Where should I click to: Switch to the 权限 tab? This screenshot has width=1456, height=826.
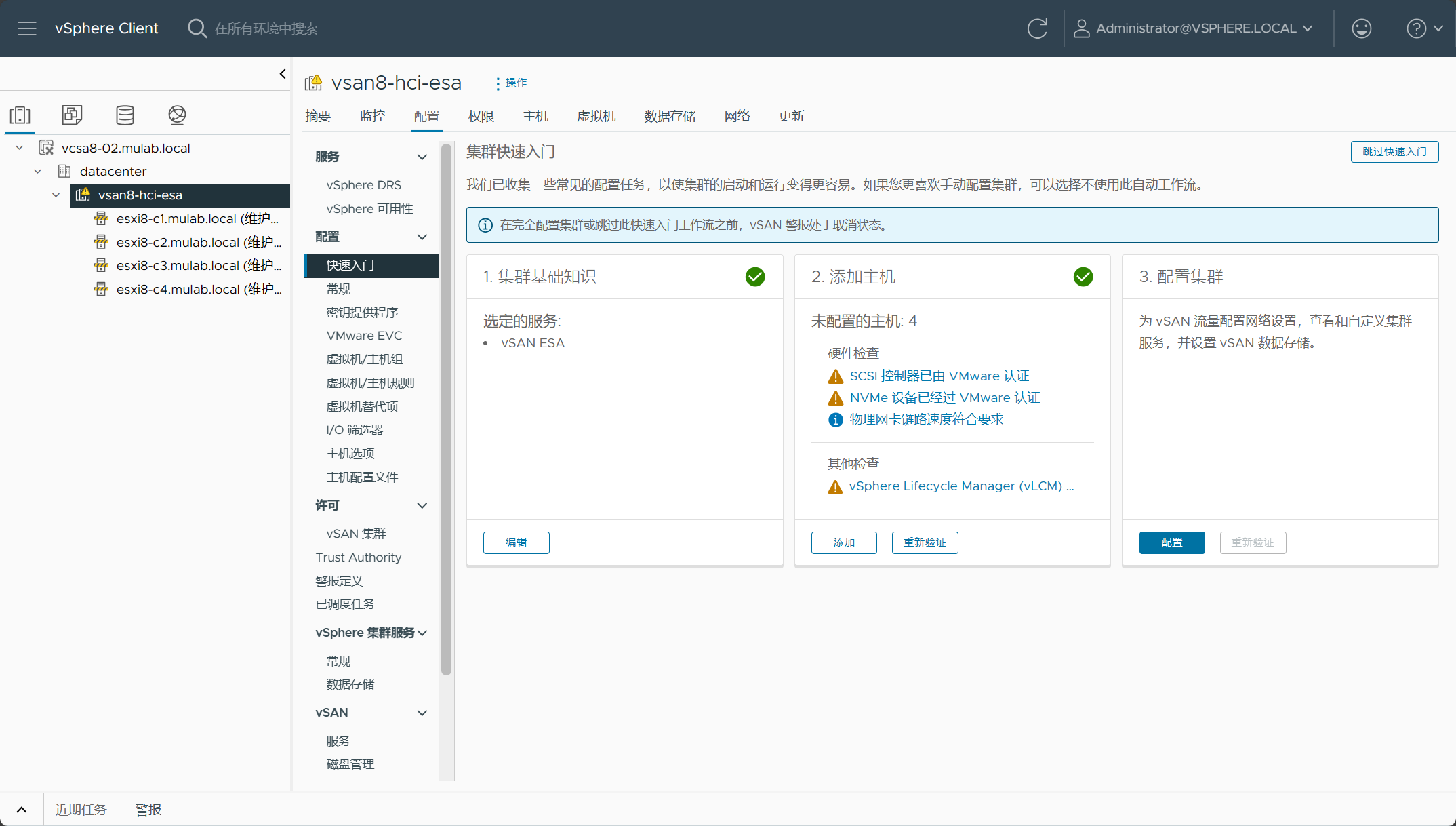(x=481, y=116)
